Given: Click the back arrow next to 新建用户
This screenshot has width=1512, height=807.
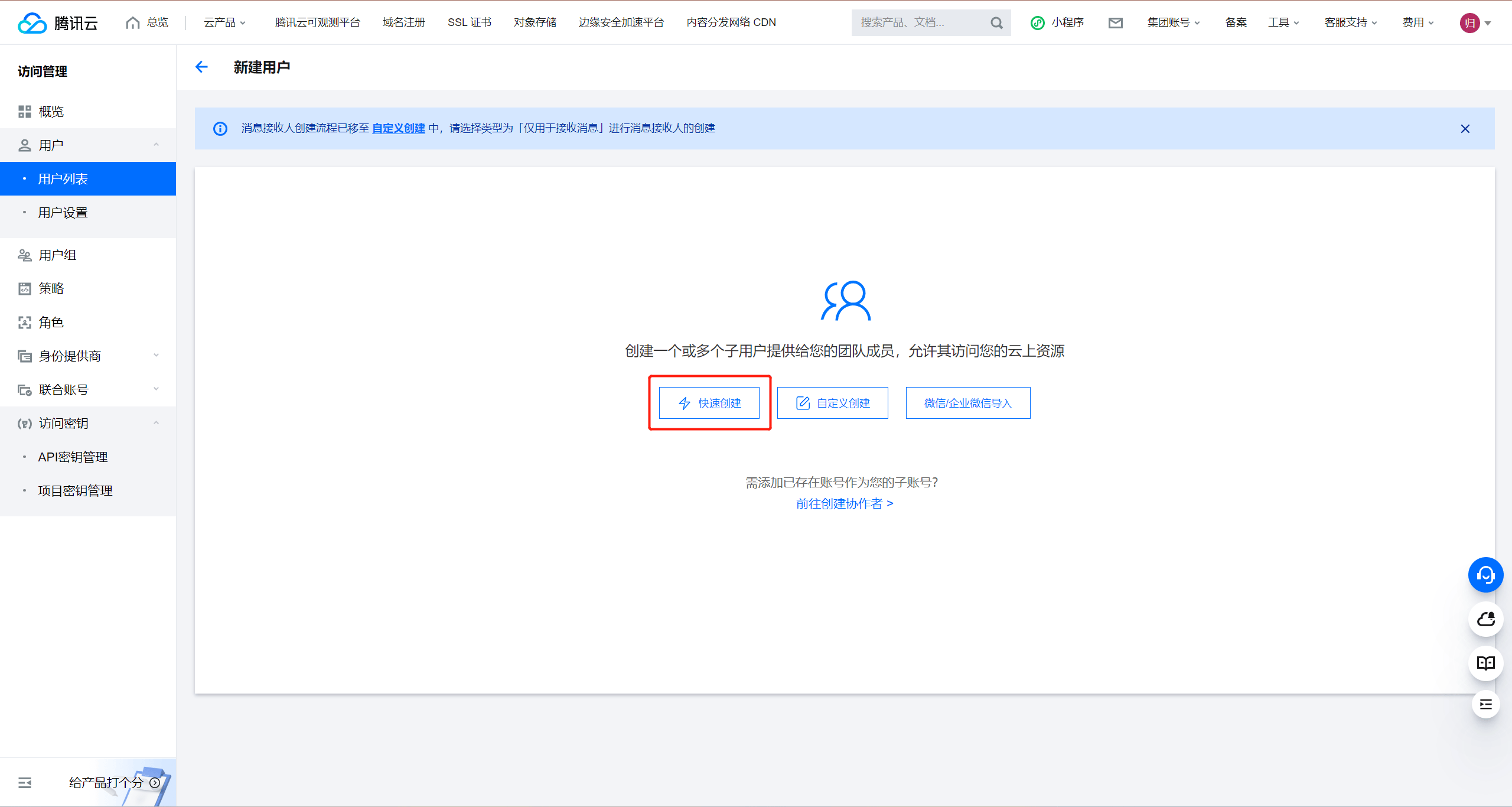Looking at the screenshot, I should [201, 67].
